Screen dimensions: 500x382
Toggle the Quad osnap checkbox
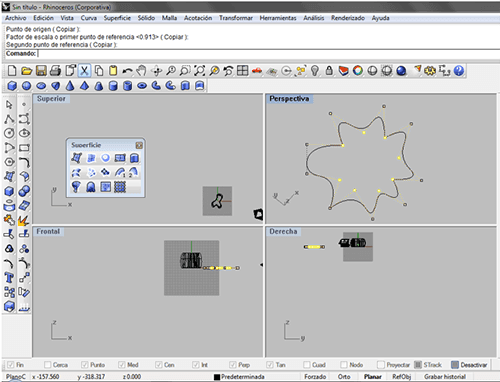click(307, 365)
